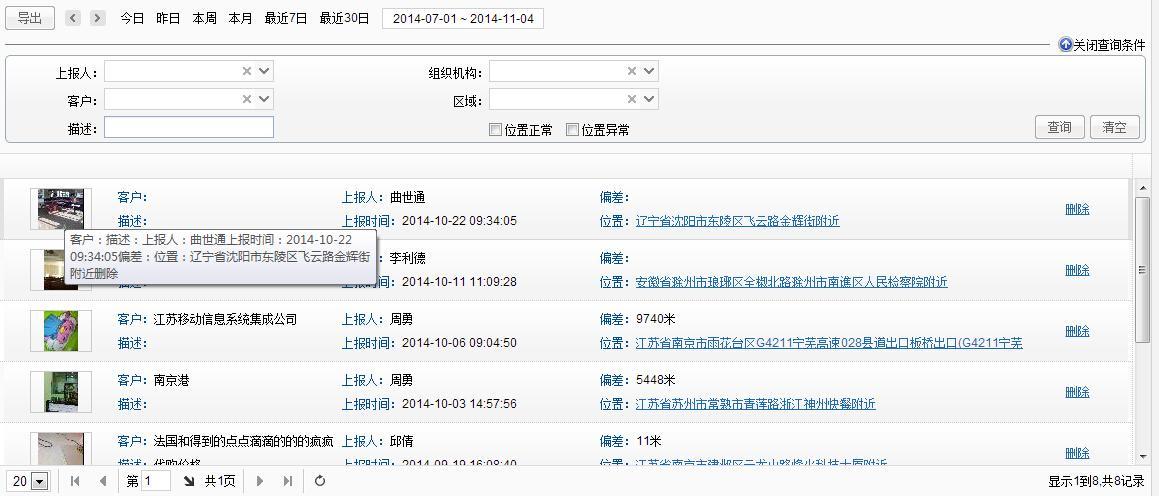The width and height of the screenshot is (1159, 496).
Task: Click the up-arrow icon beside 关闭查询条件
Action: coord(1065,44)
